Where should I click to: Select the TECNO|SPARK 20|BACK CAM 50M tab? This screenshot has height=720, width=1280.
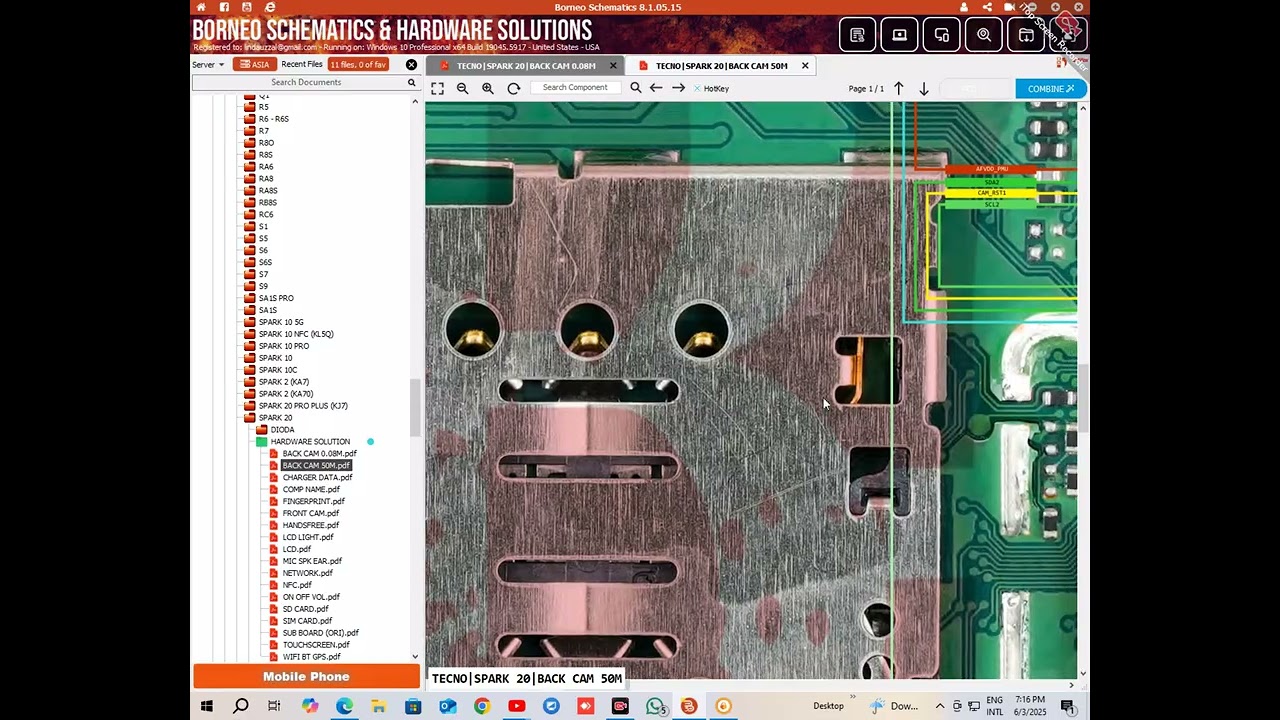(x=721, y=65)
